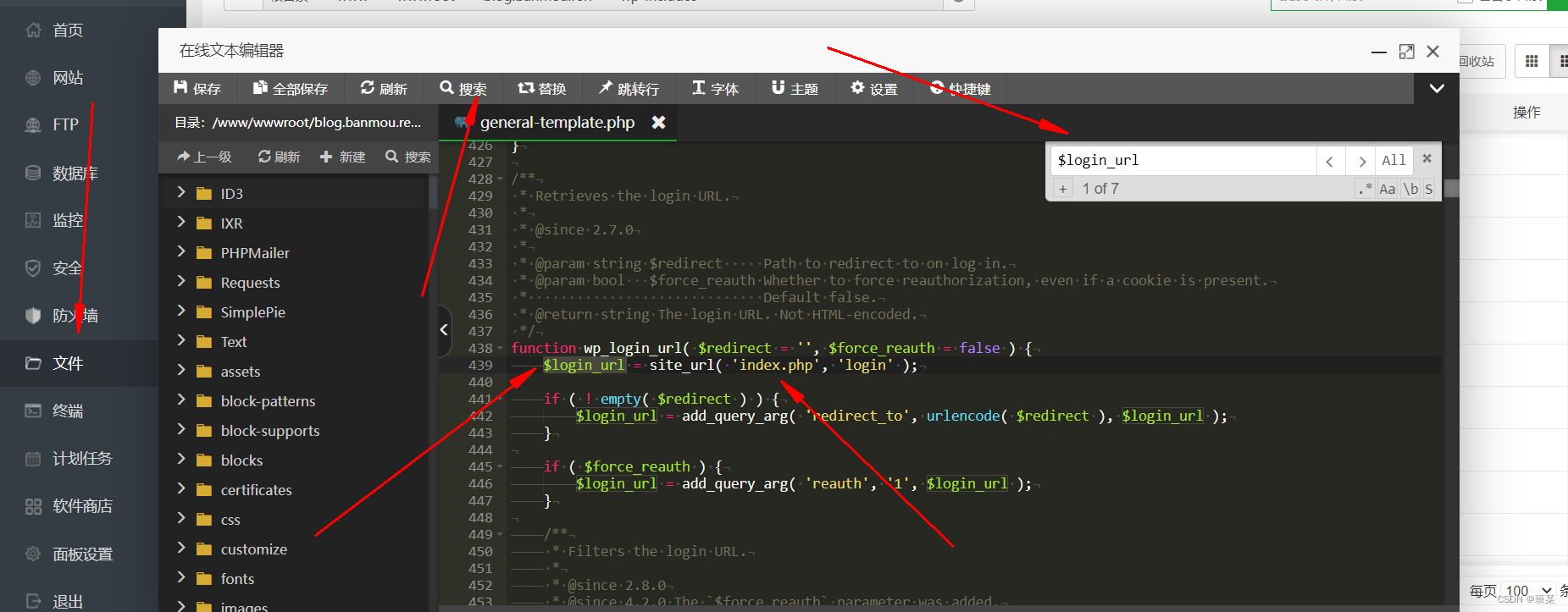Toggle whole word \b search option

1410,189
